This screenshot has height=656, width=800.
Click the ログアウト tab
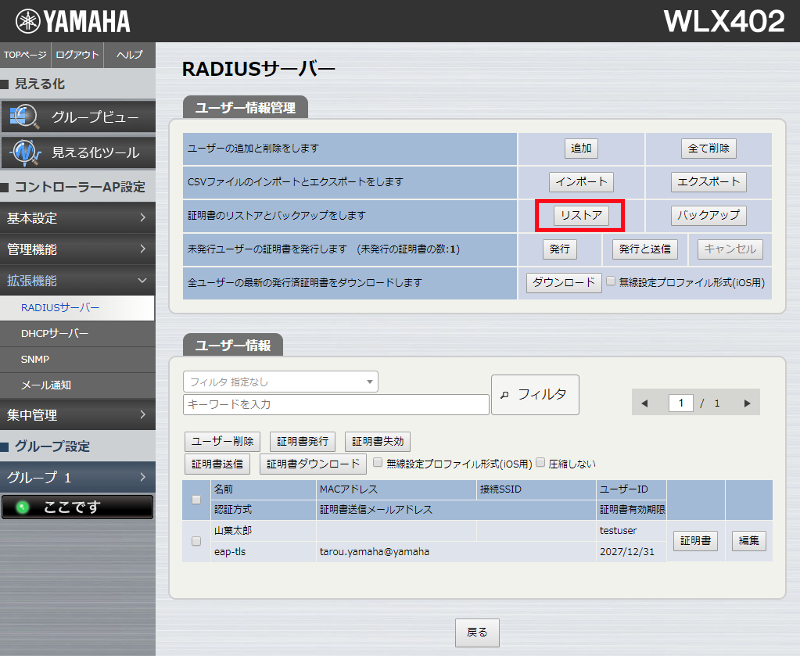click(77, 55)
